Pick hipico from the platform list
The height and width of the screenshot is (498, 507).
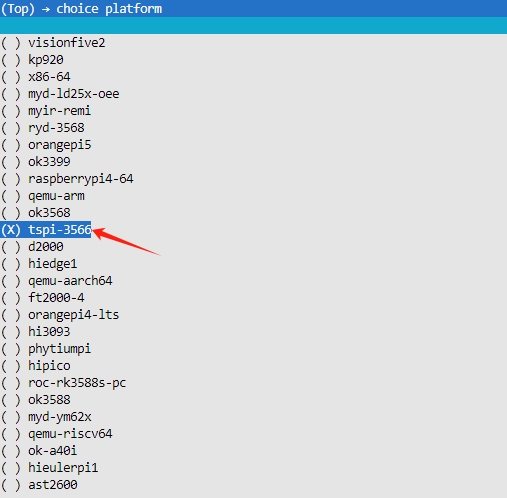click(x=36, y=366)
